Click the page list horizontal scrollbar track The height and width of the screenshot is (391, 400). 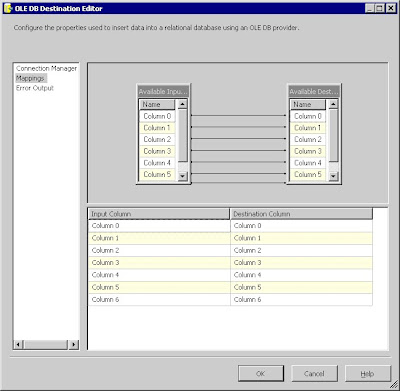pyautogui.click(x=46, y=344)
